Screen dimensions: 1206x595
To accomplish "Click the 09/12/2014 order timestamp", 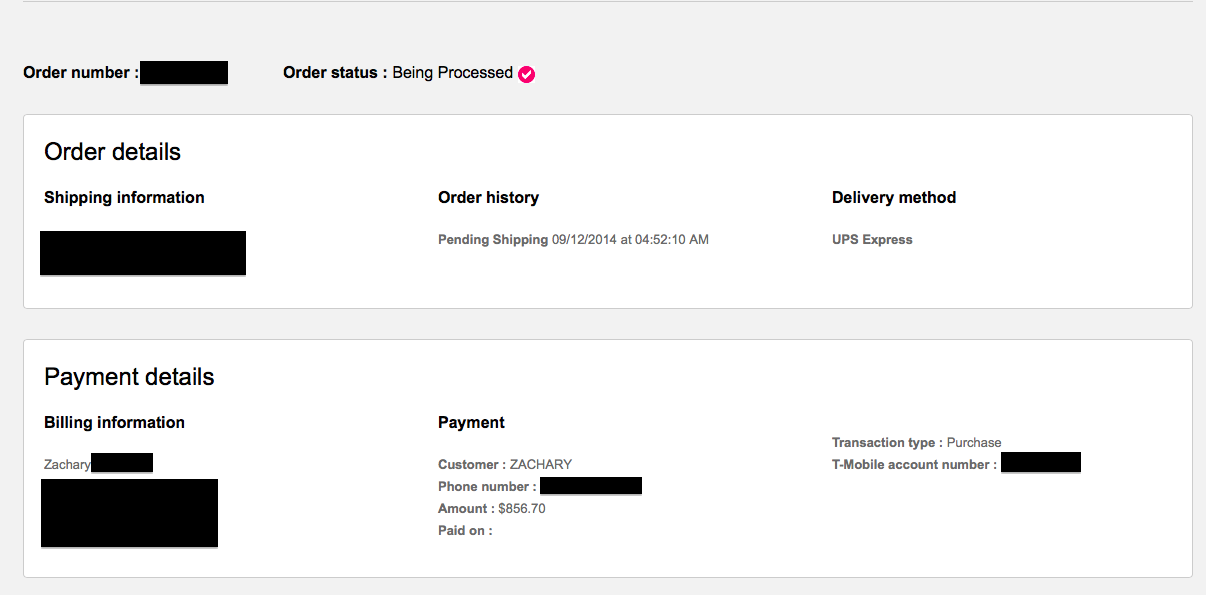I will (x=630, y=240).
